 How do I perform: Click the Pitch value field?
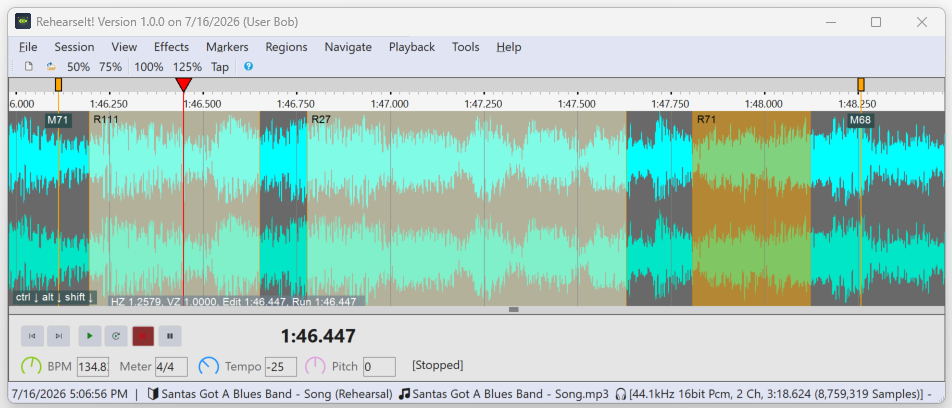379,367
